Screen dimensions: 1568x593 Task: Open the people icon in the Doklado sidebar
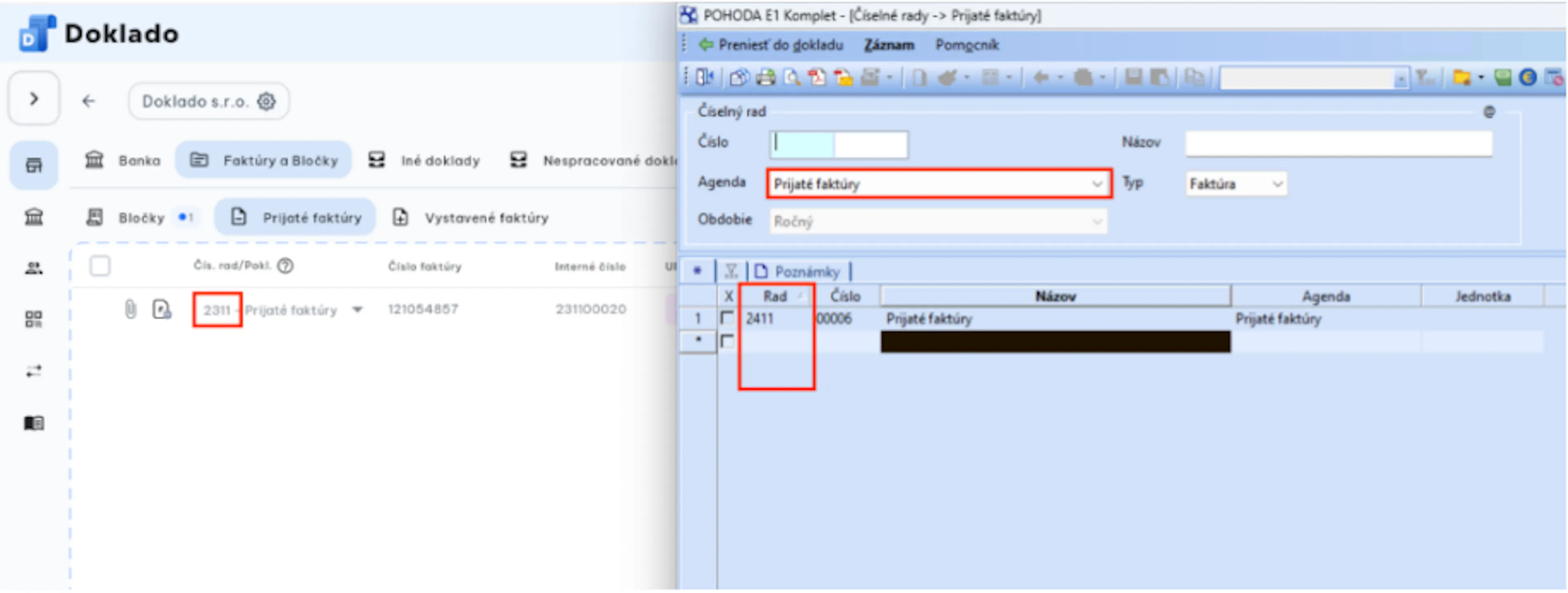[33, 268]
